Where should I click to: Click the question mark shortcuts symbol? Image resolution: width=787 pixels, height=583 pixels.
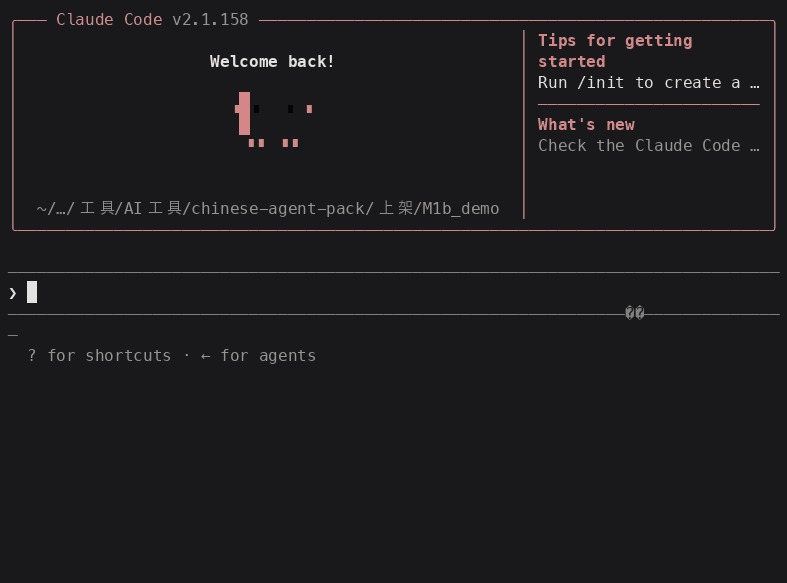point(32,355)
